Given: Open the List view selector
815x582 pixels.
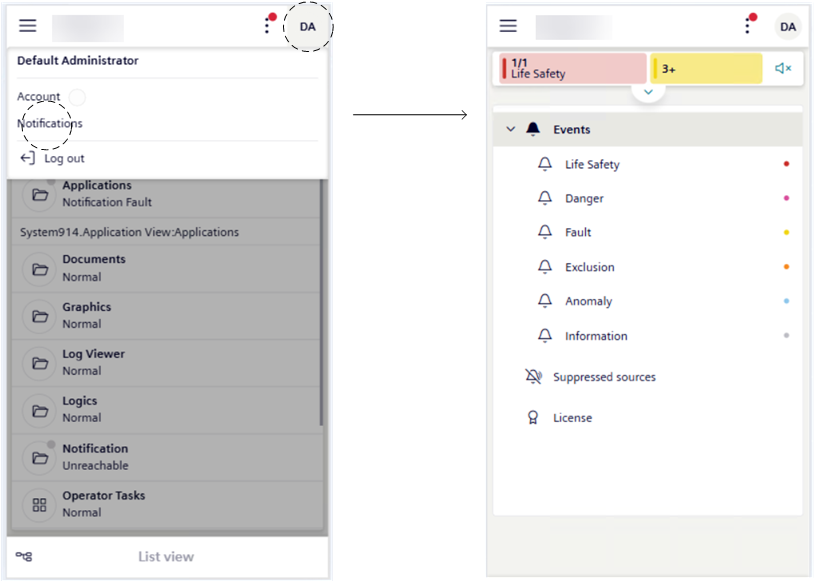Looking at the screenshot, I should pyautogui.click(x=166, y=557).
